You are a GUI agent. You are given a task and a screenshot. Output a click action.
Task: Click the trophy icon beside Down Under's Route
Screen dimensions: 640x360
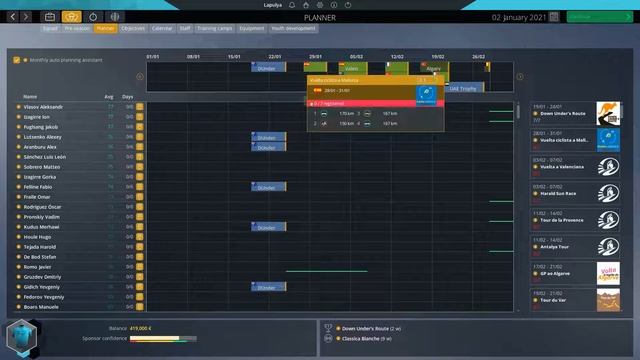[x=328, y=328]
